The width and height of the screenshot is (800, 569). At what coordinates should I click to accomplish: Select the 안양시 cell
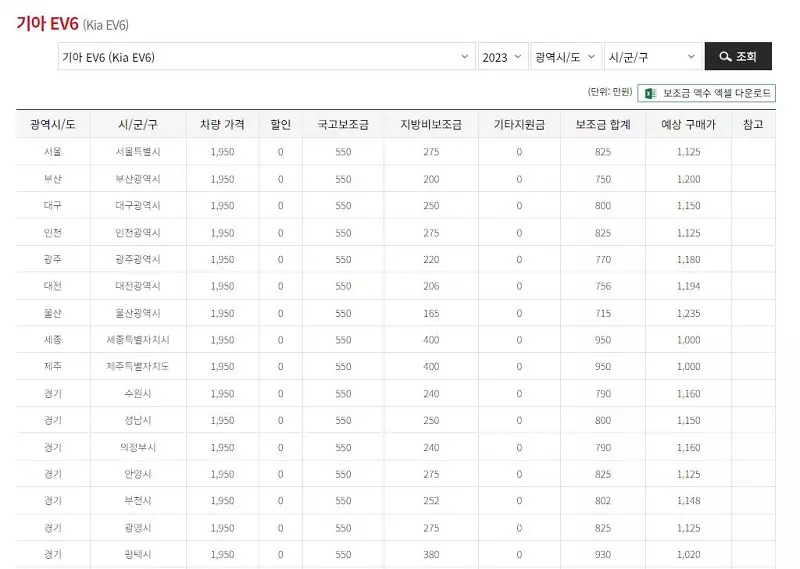click(138, 474)
